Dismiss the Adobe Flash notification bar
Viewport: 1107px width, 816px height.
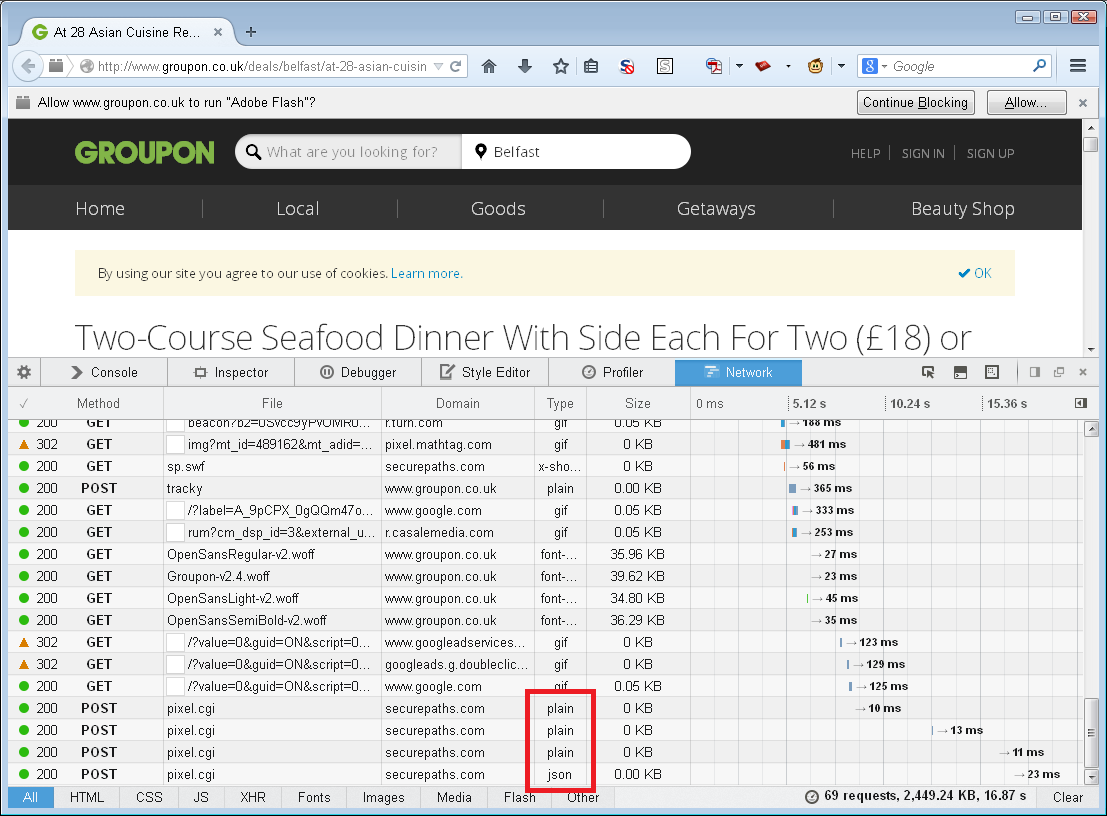click(1083, 103)
